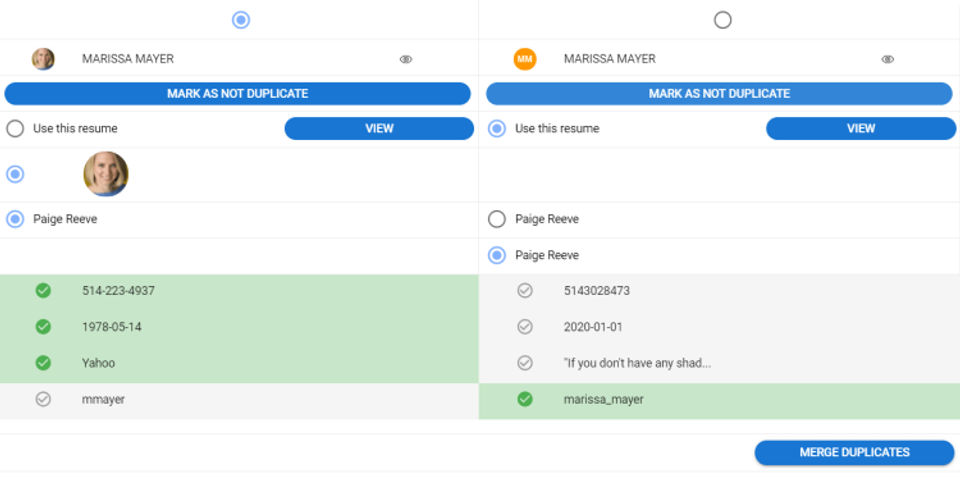Choose the left candidate's top master radio button

tap(241, 20)
